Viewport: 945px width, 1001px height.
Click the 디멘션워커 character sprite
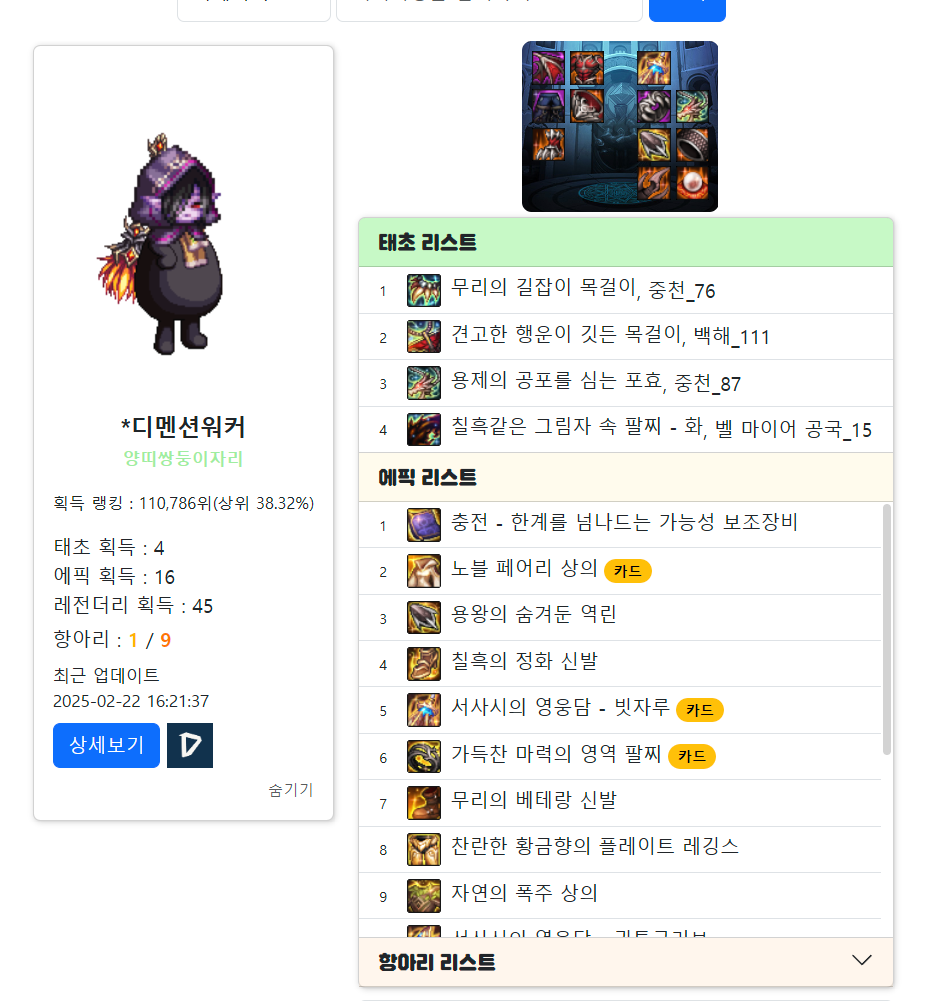click(x=160, y=245)
